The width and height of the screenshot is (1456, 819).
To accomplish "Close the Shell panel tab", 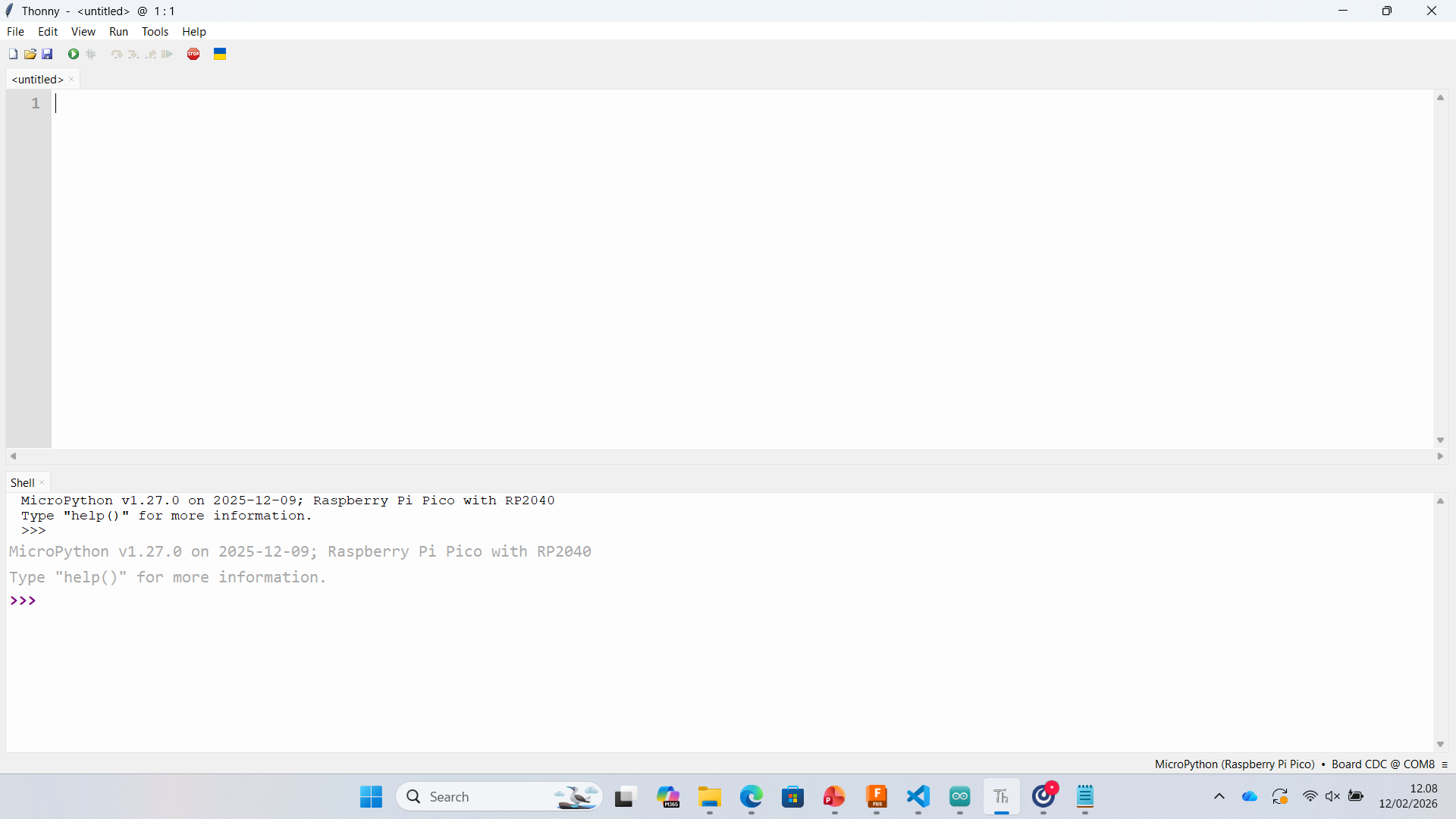I will pyautogui.click(x=42, y=483).
